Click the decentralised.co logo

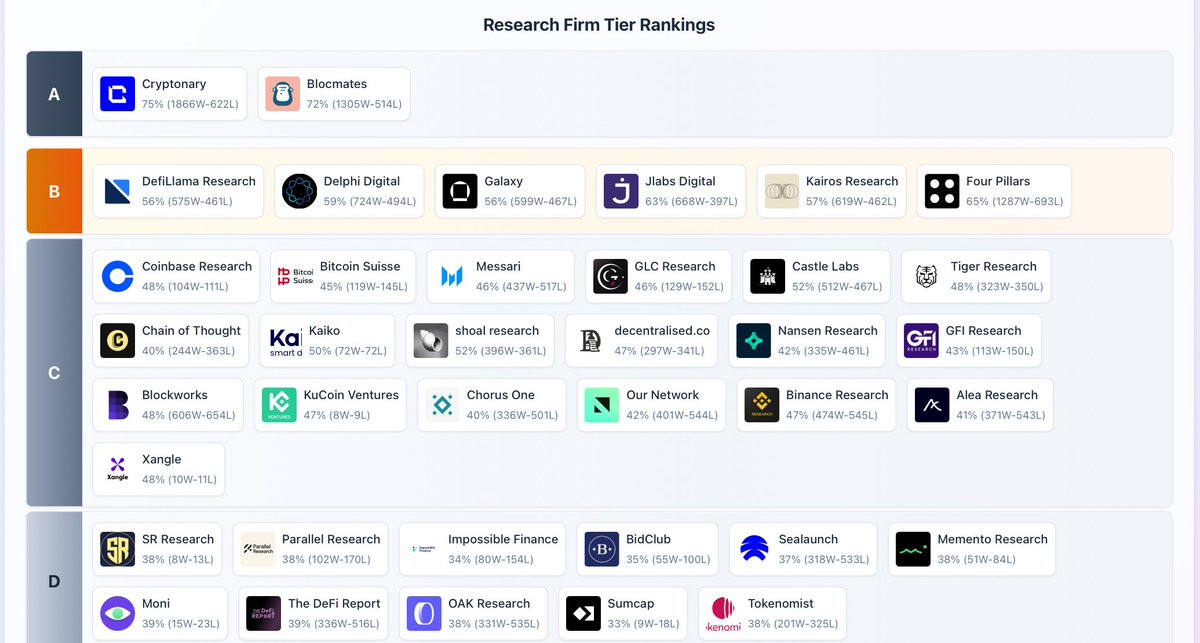[590, 340]
